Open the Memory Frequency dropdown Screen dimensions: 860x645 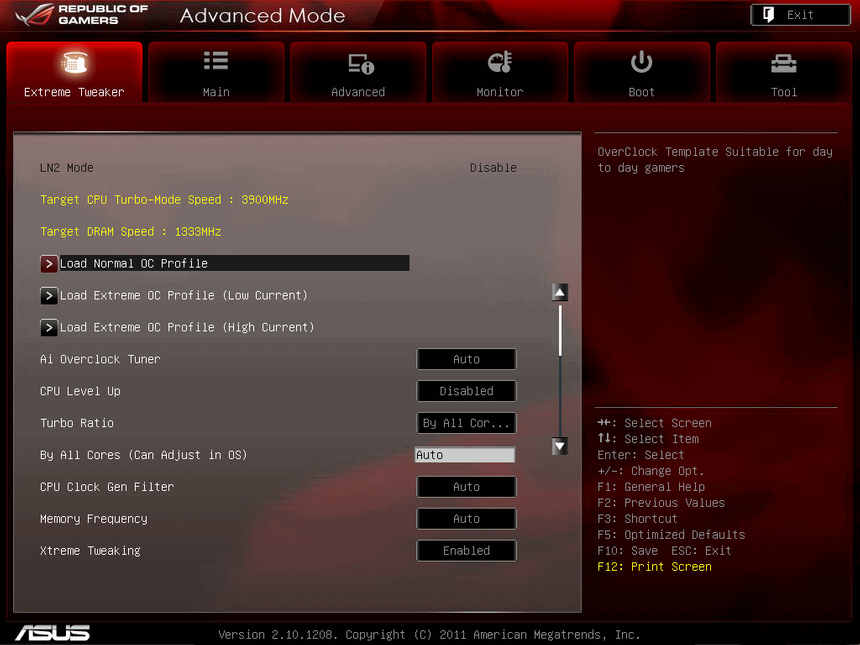[x=466, y=518]
